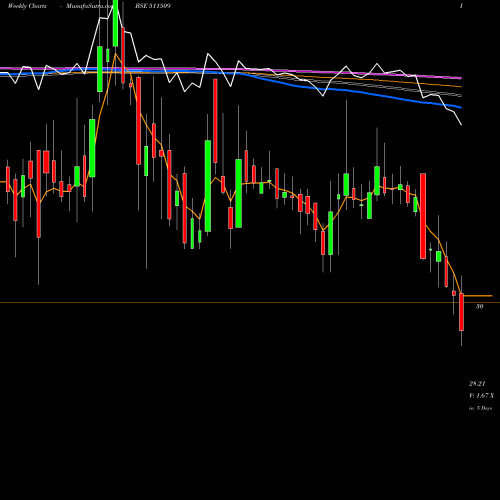Viewport: 500px width, 500px height.
Task: Click the 'V: 1.67 X' volume text
Action: point(481,396)
